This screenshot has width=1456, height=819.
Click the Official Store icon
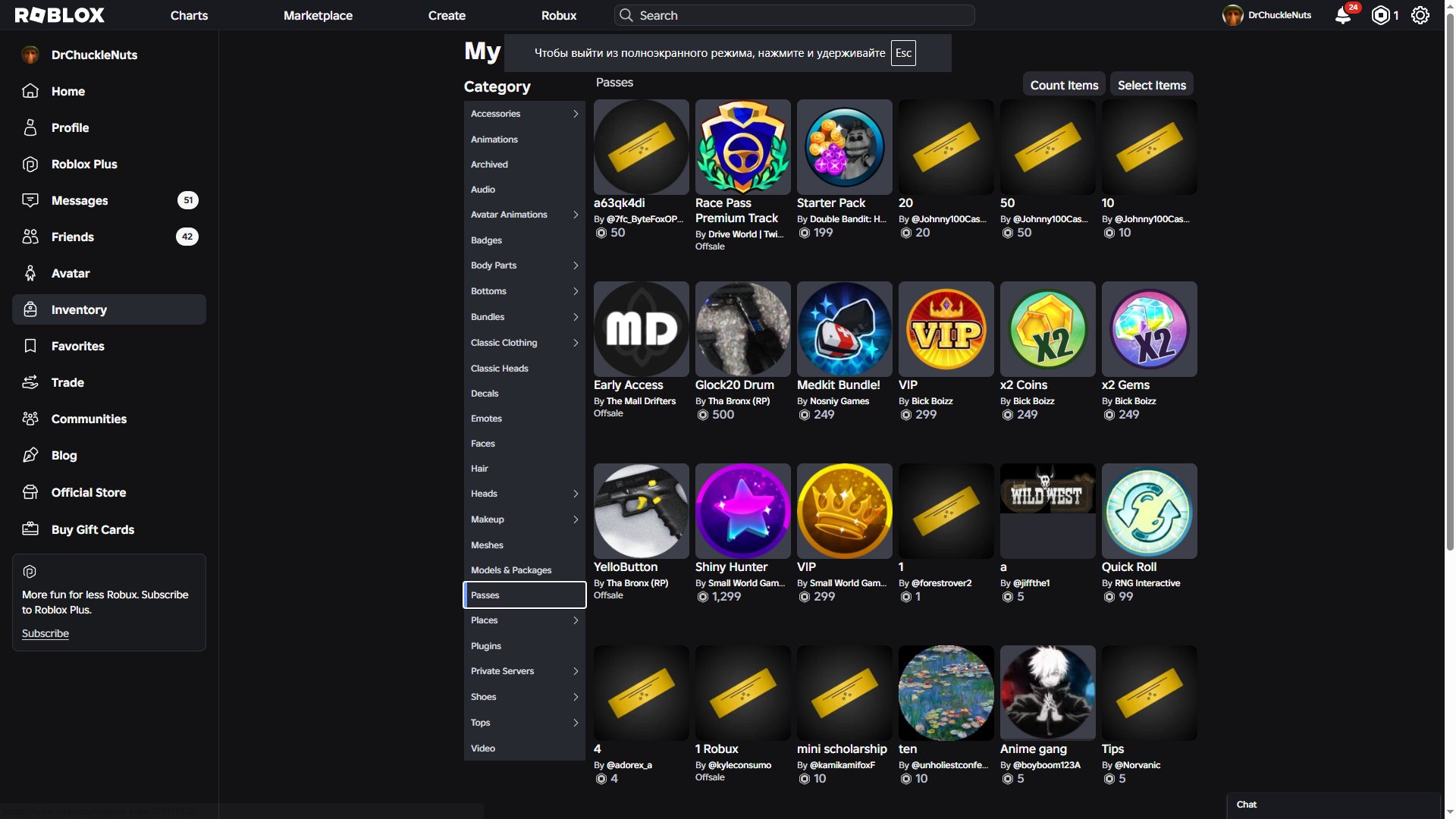30,492
